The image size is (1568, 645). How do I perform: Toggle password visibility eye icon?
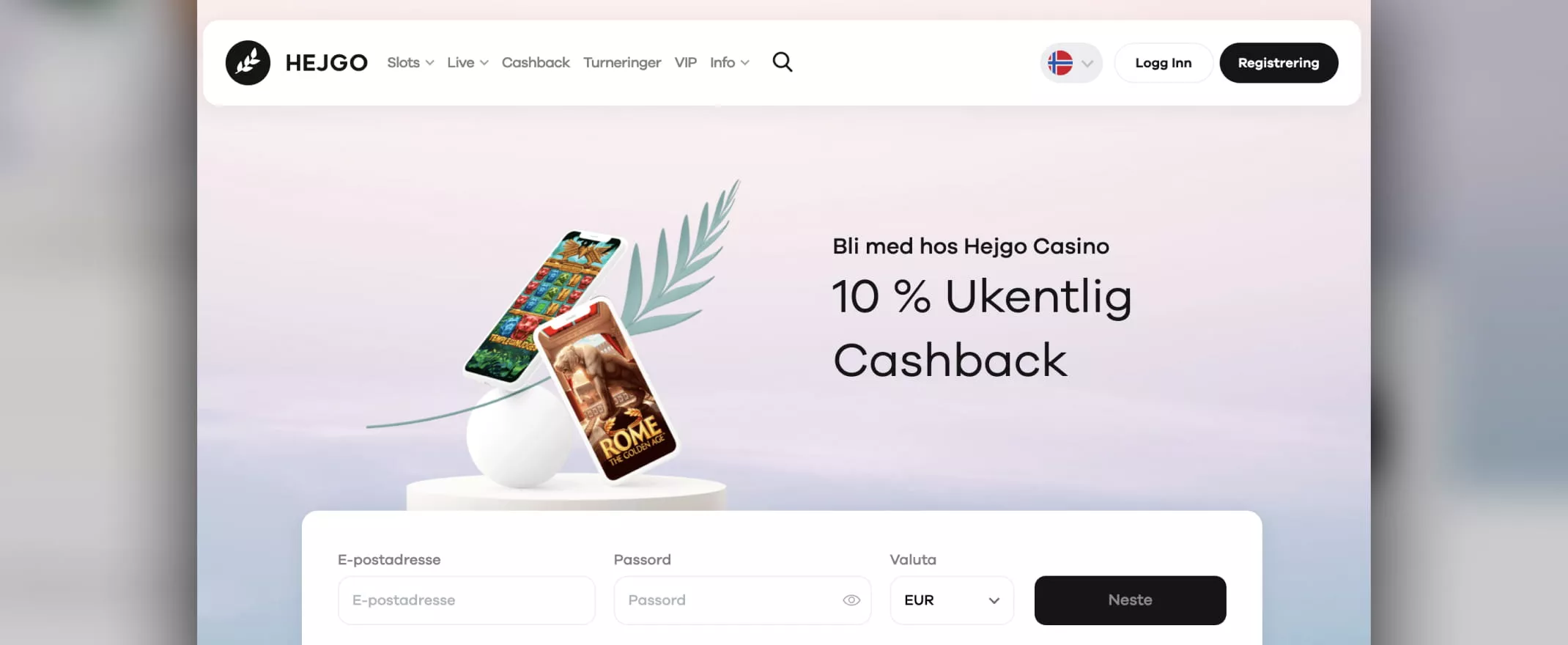click(851, 600)
